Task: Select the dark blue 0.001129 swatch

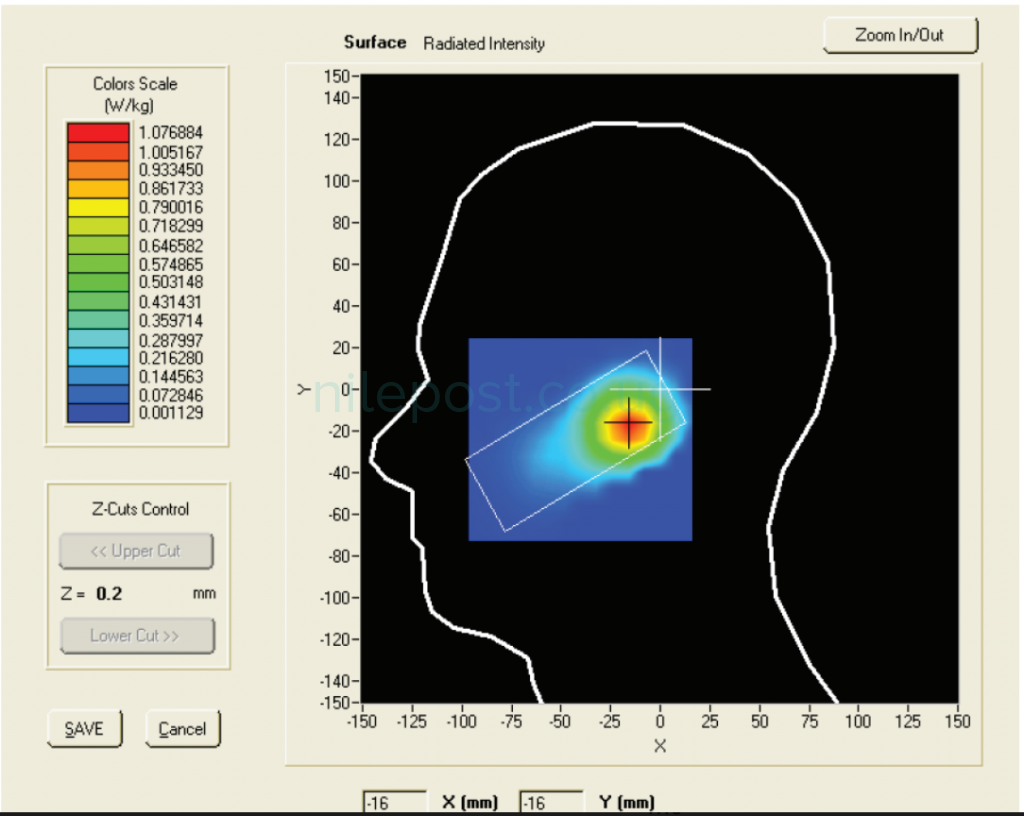Action: click(x=98, y=413)
